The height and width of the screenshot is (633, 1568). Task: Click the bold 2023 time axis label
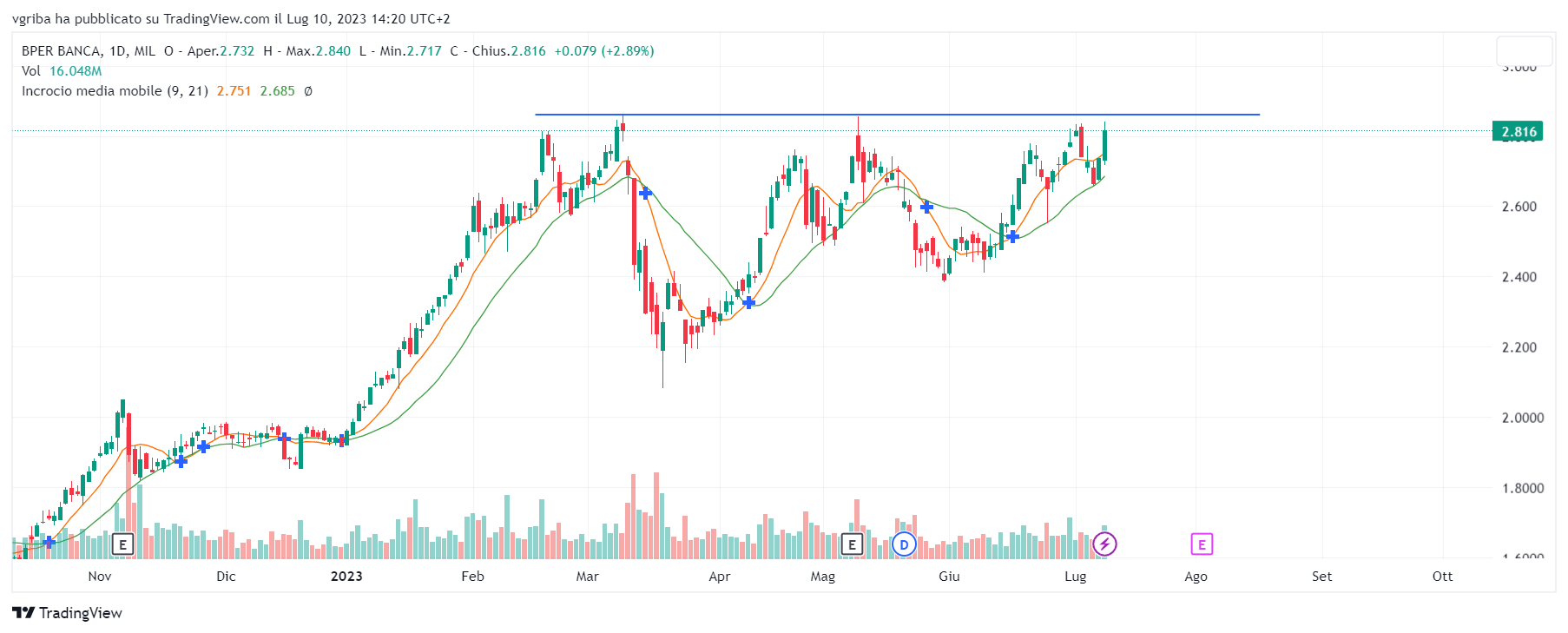click(346, 577)
